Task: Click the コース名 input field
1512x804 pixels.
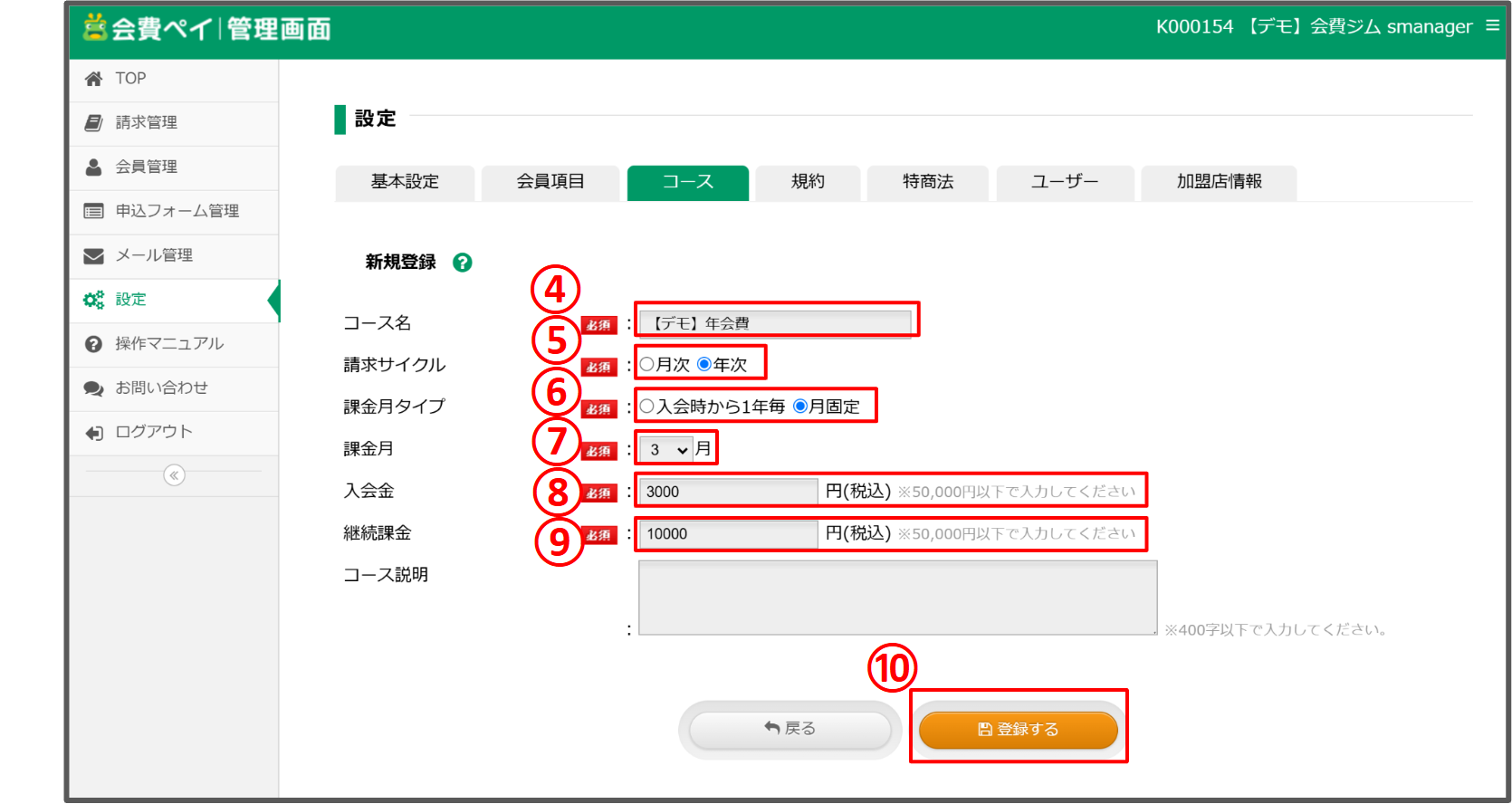Action: [x=775, y=323]
